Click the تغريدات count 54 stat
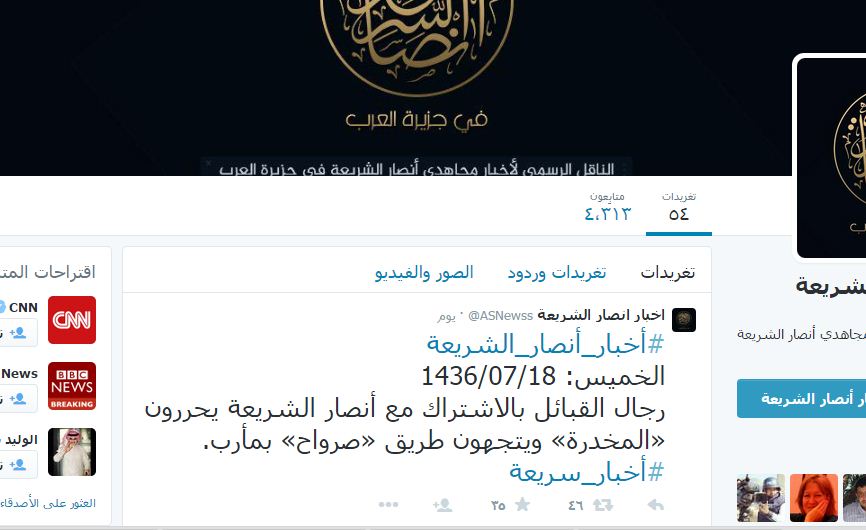 (679, 206)
